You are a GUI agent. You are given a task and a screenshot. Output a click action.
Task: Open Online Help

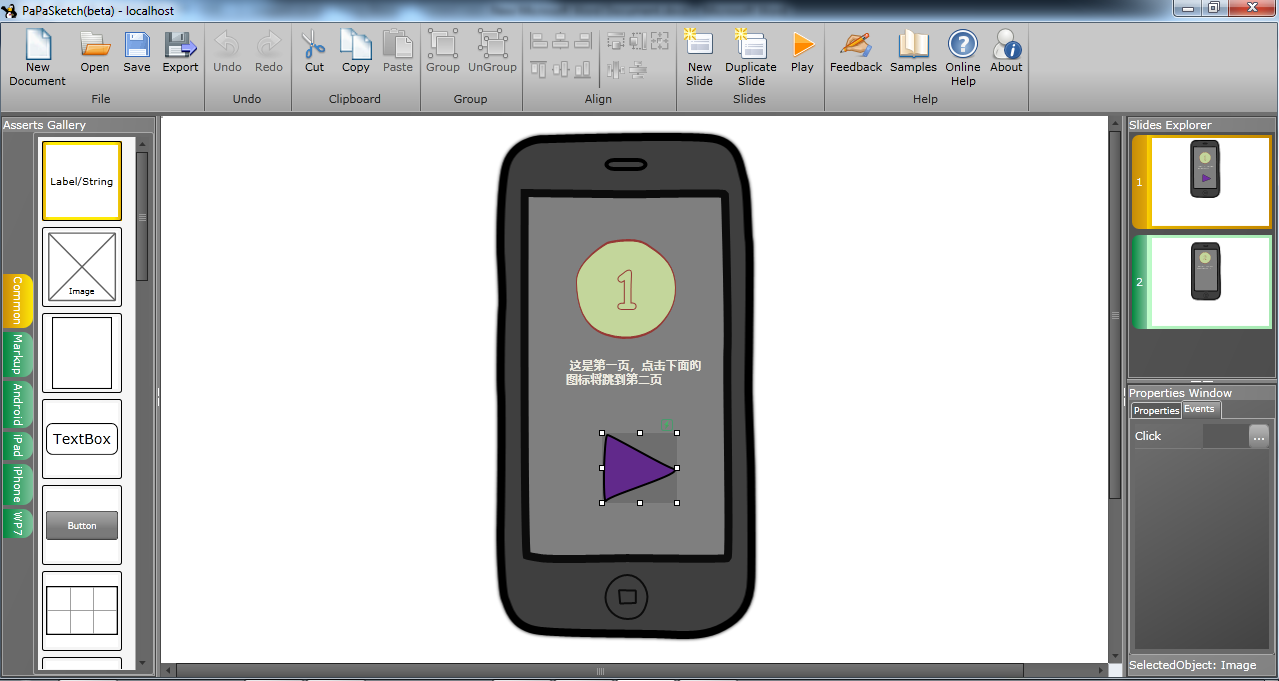click(x=963, y=58)
